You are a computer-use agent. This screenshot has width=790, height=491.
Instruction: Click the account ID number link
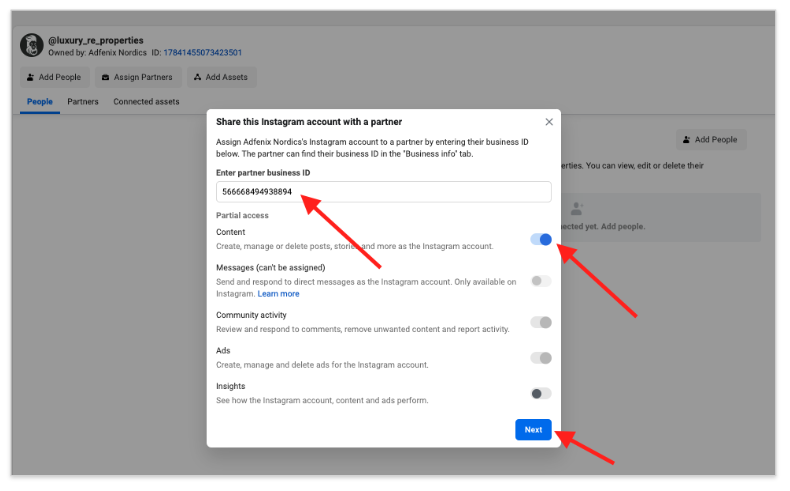tap(203, 52)
